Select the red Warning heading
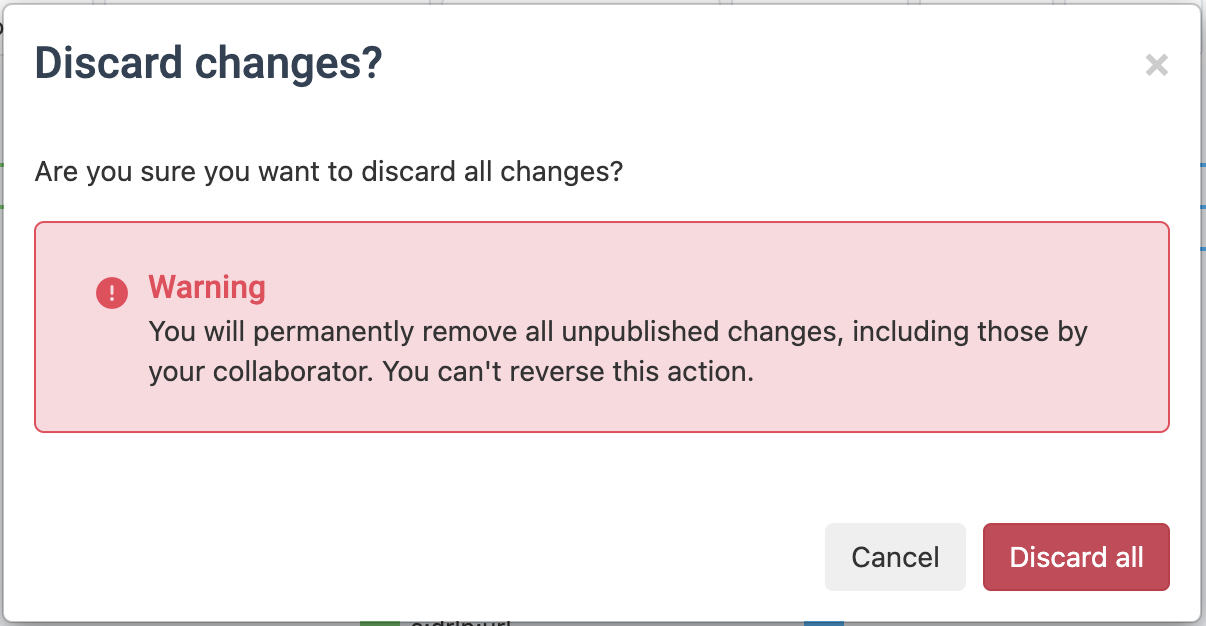Viewport: 1206px width, 626px height. click(207, 288)
